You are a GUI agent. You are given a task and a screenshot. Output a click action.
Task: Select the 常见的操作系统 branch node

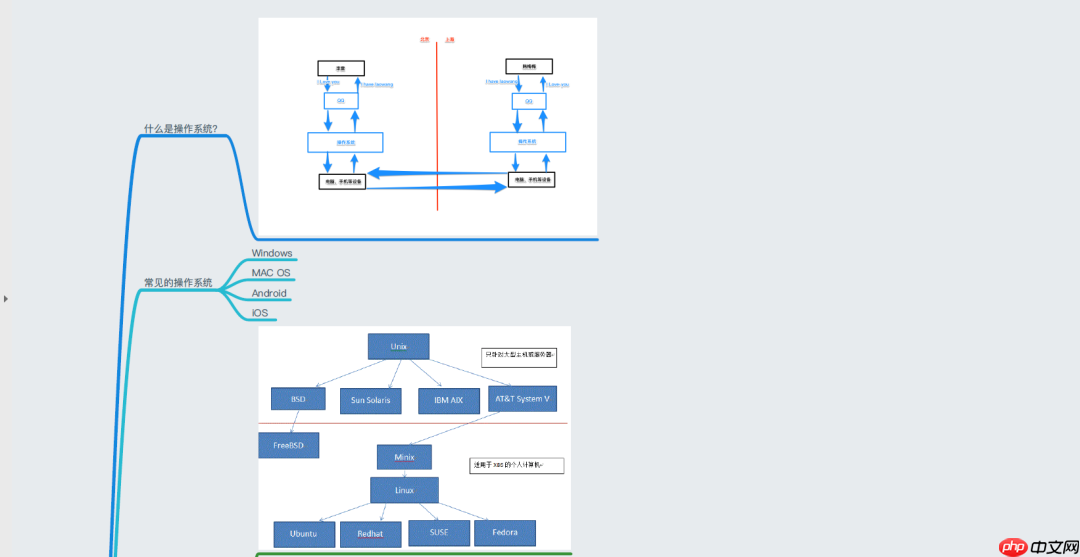[178, 283]
